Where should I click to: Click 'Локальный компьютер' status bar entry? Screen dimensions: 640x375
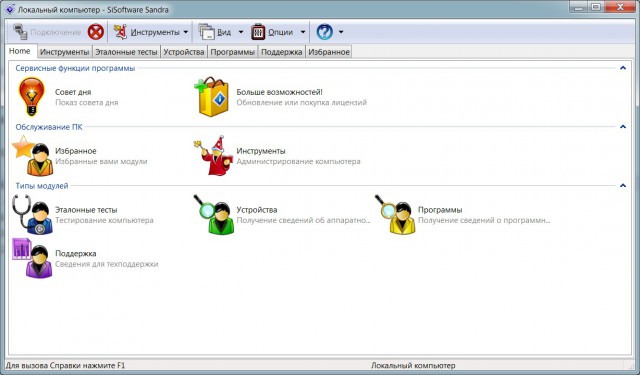[413, 366]
